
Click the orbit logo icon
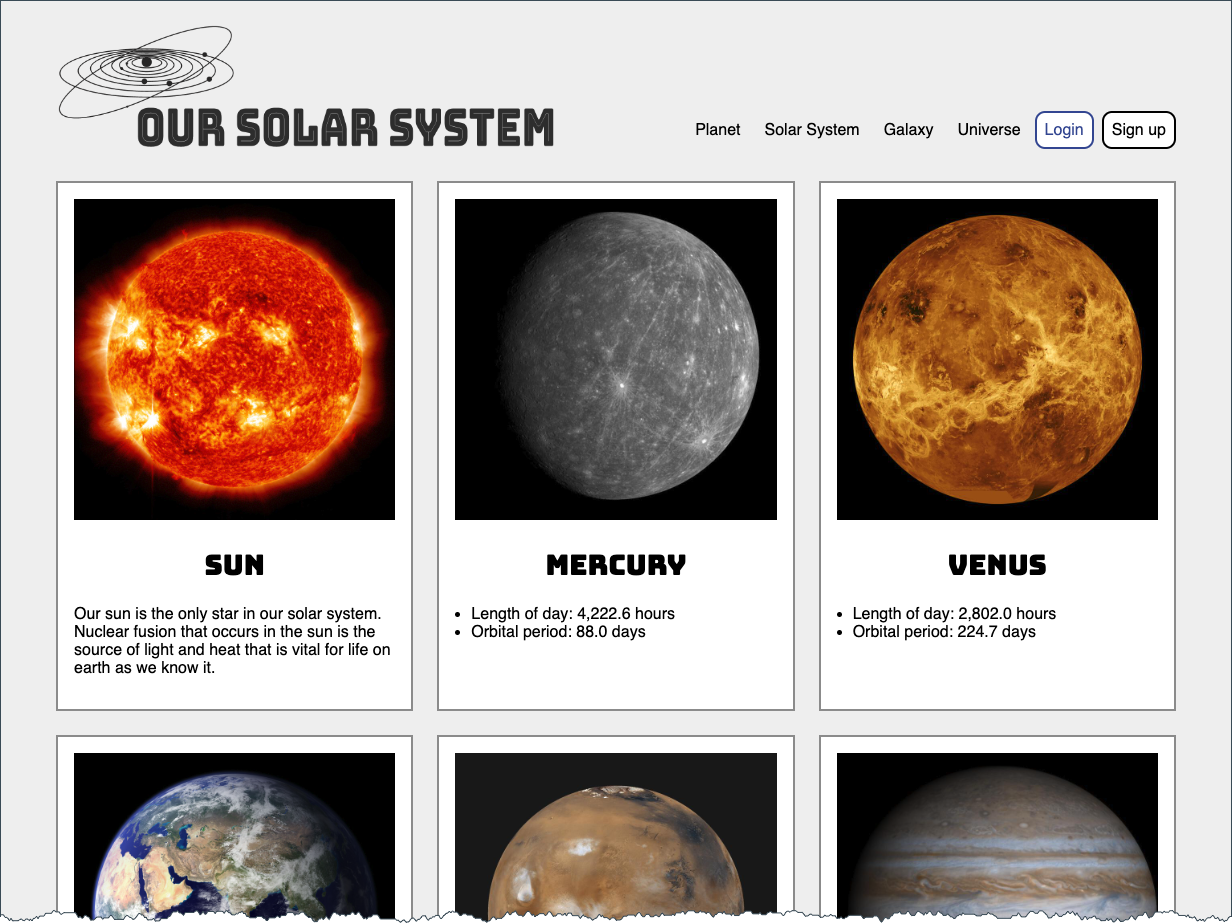pos(146,70)
